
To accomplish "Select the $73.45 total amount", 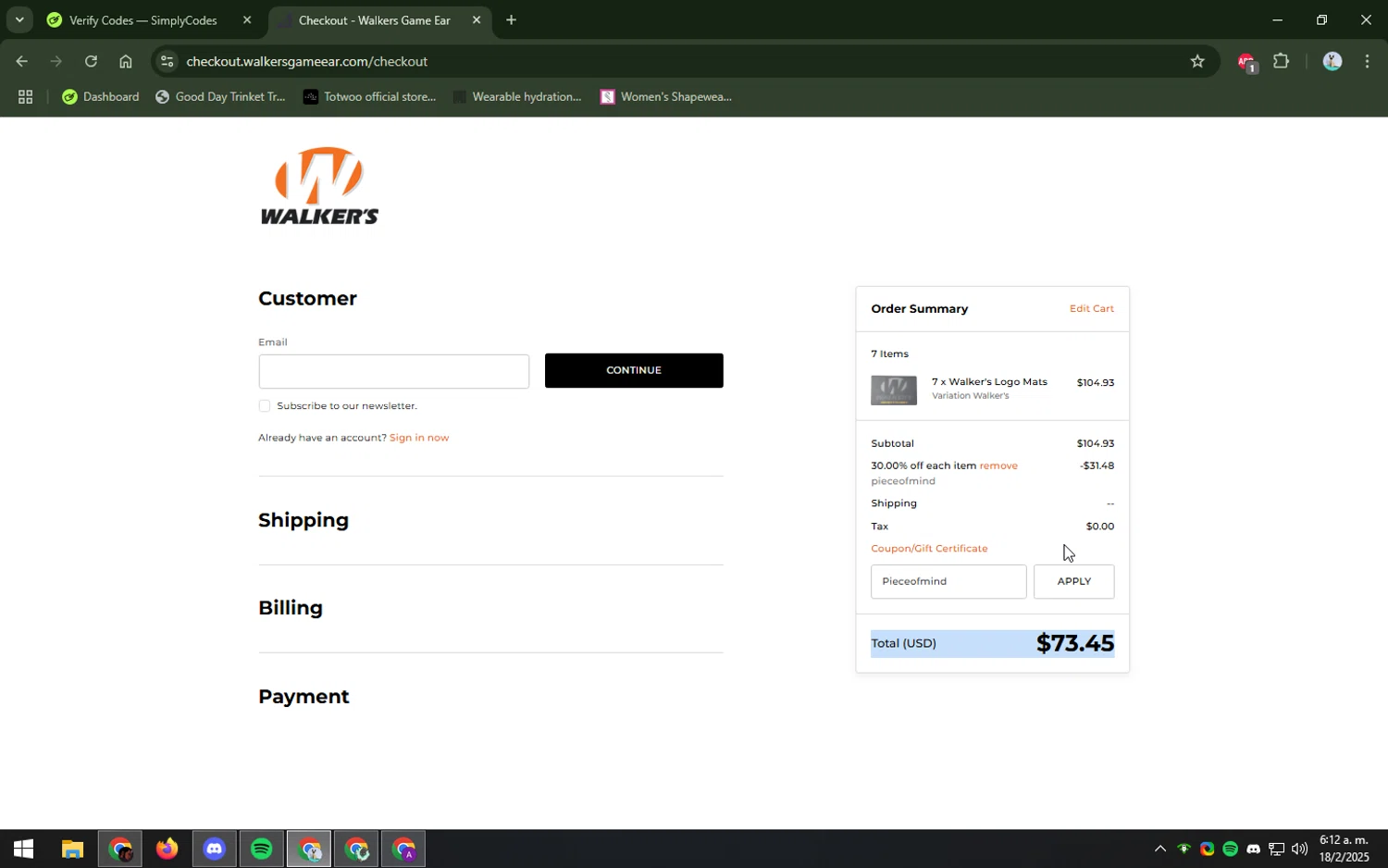I will (x=1075, y=643).
